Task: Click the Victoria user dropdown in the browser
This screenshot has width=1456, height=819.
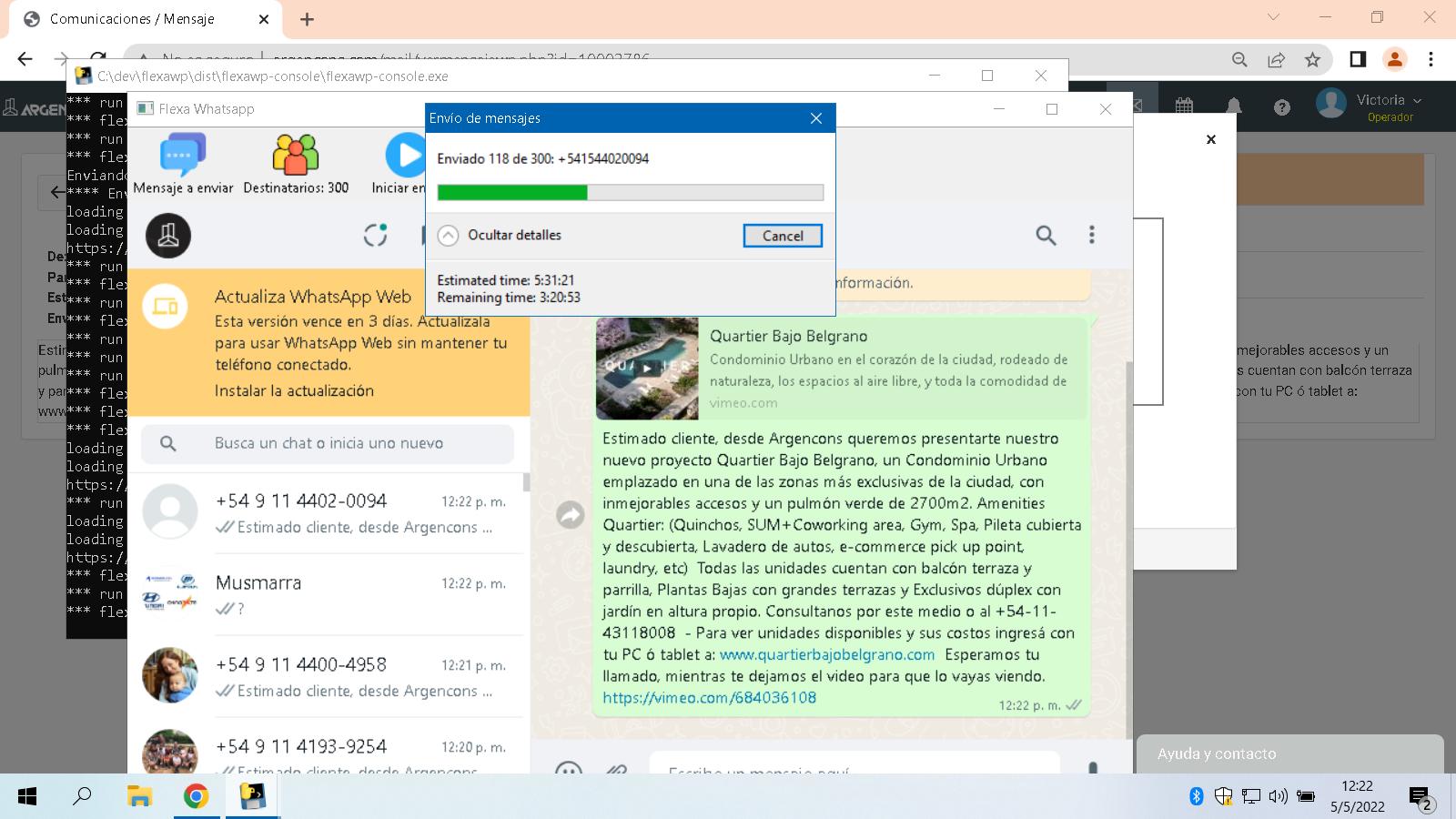Action: (1389, 100)
